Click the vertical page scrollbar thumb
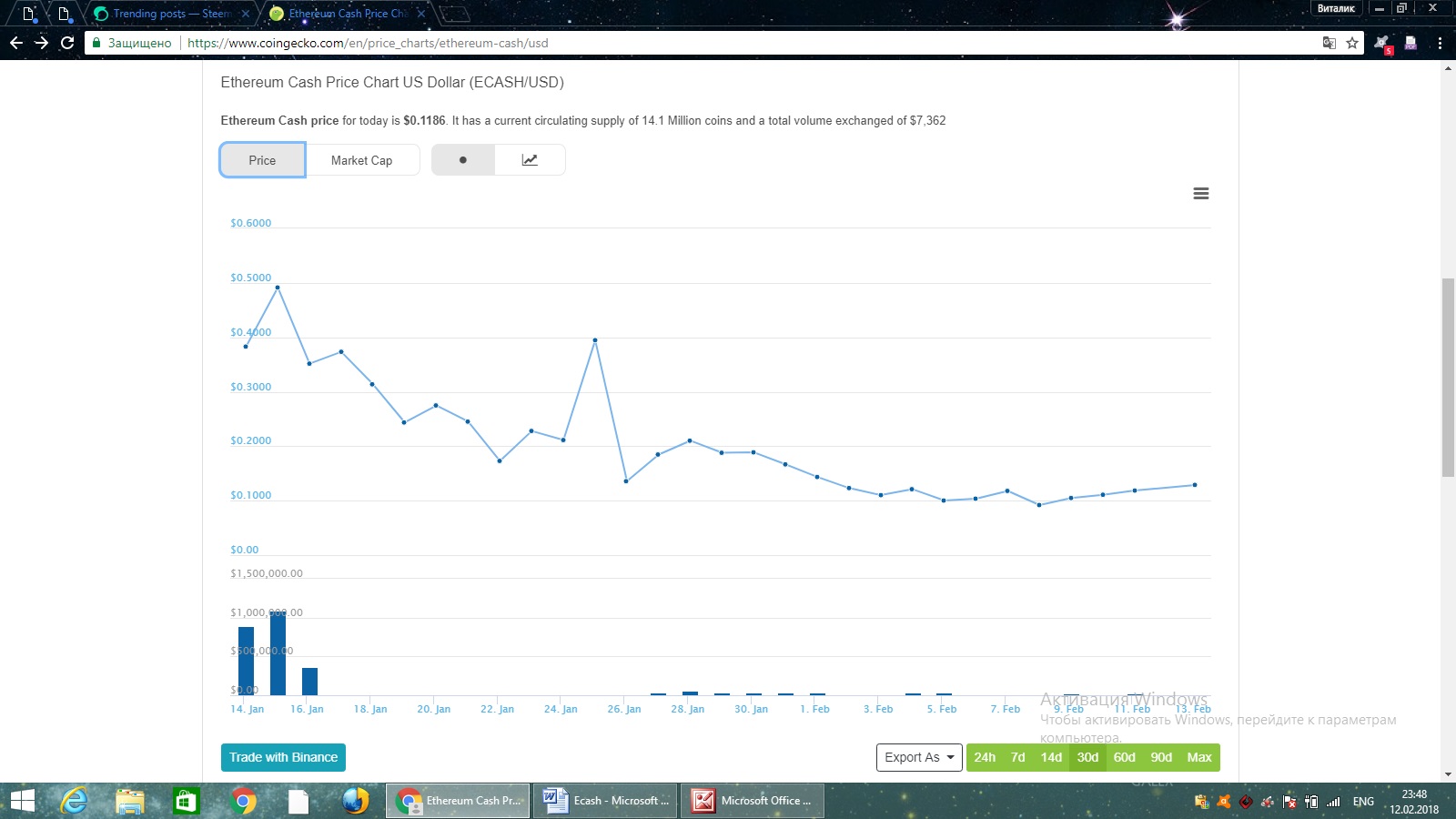 [1448, 378]
